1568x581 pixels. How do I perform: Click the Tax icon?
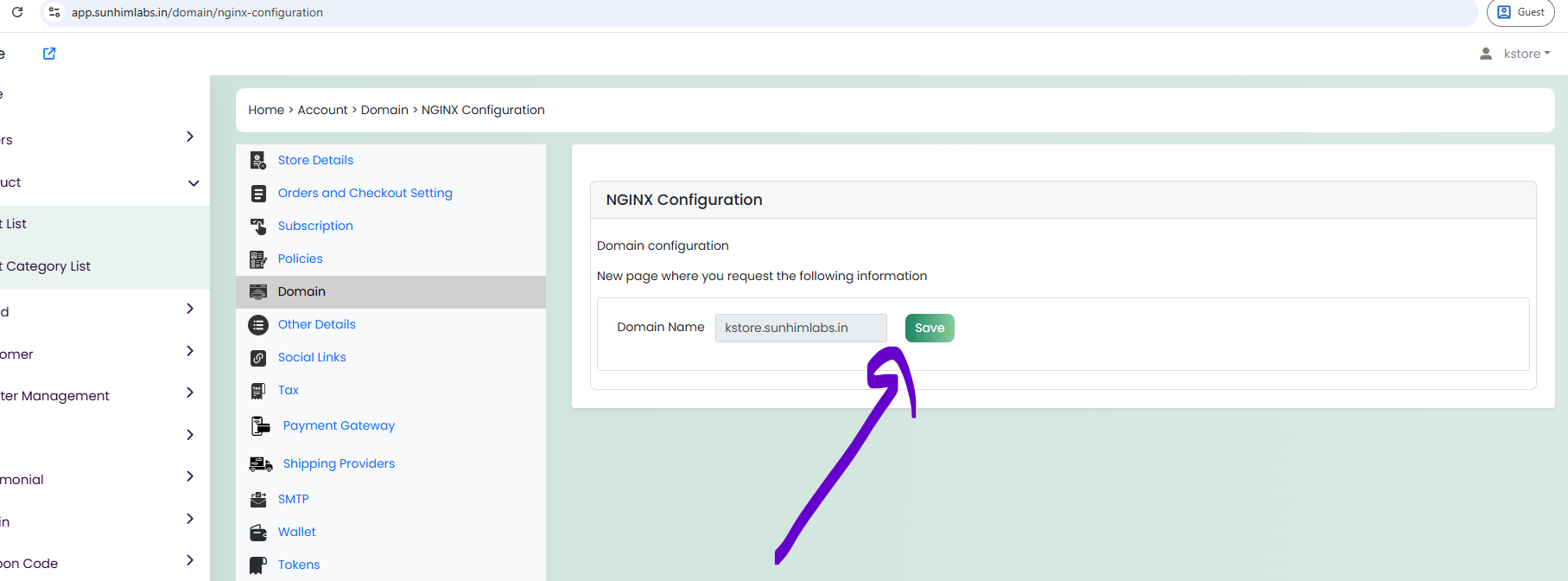click(x=258, y=391)
